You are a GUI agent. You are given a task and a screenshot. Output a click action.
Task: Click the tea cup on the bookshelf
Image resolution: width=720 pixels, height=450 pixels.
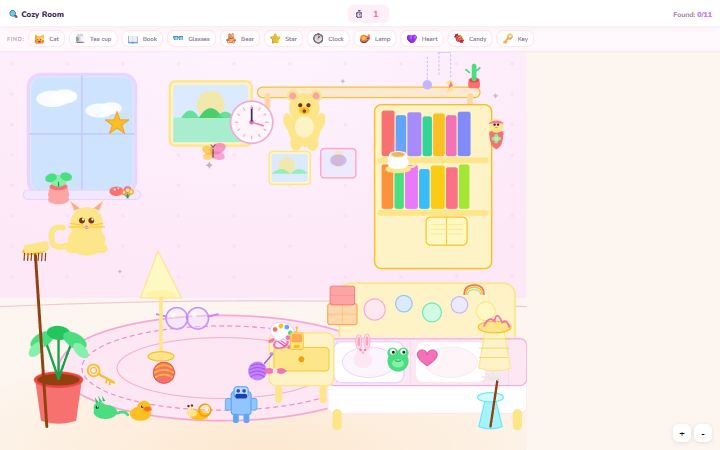398,162
